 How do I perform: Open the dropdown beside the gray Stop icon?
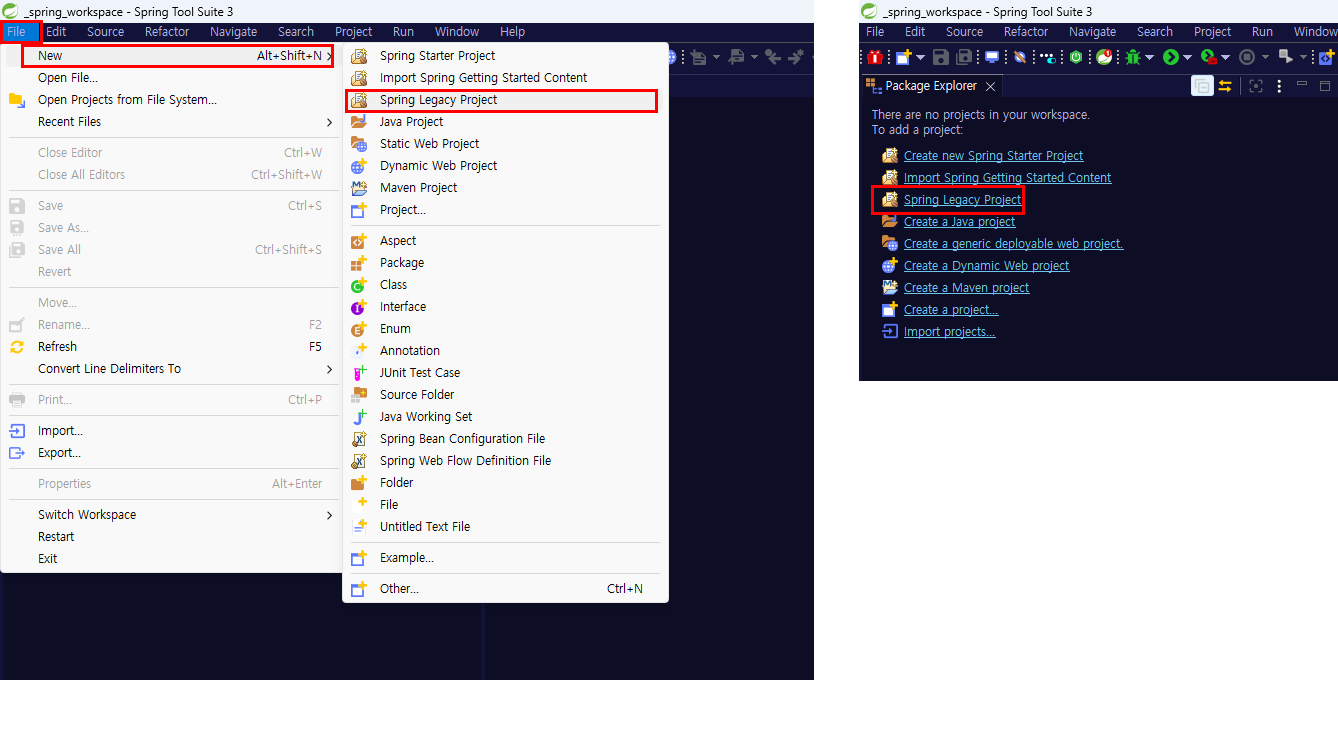pyautogui.click(x=1265, y=57)
